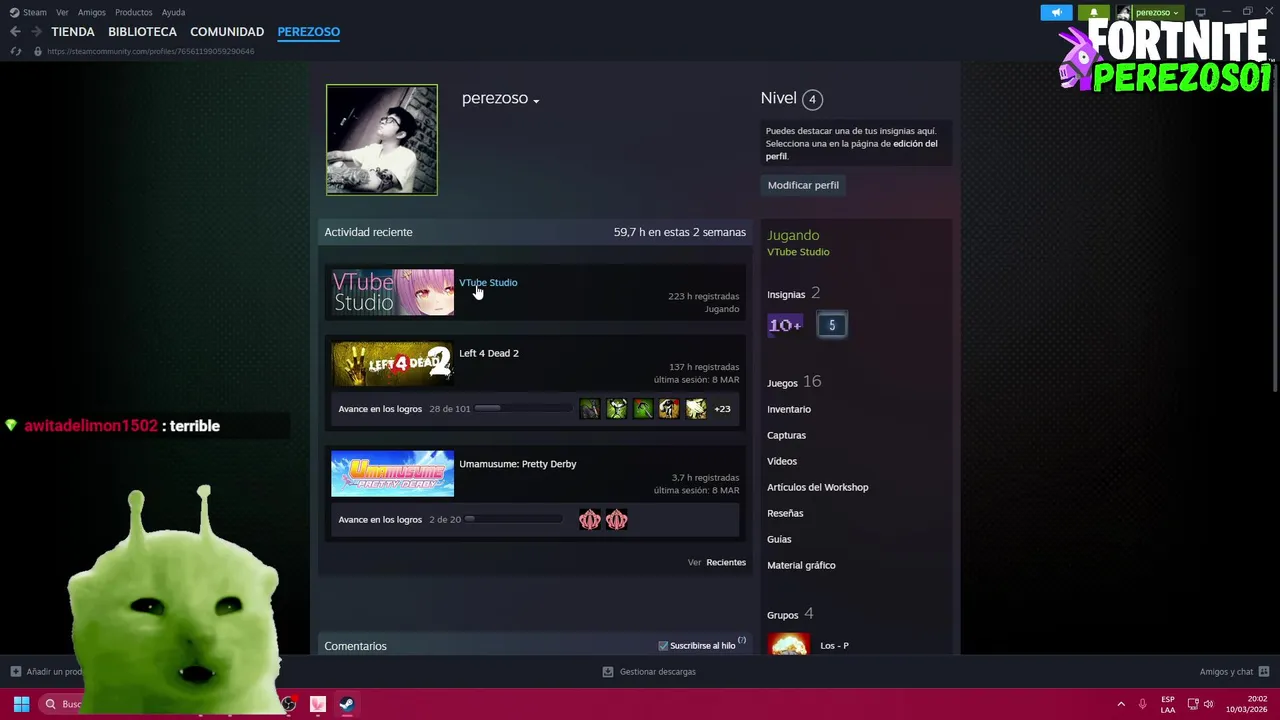Image resolution: width=1280 pixels, height=720 pixels.
Task: Open the second Left 4 Dead 2 achievement icon
Action: [x=616, y=409]
